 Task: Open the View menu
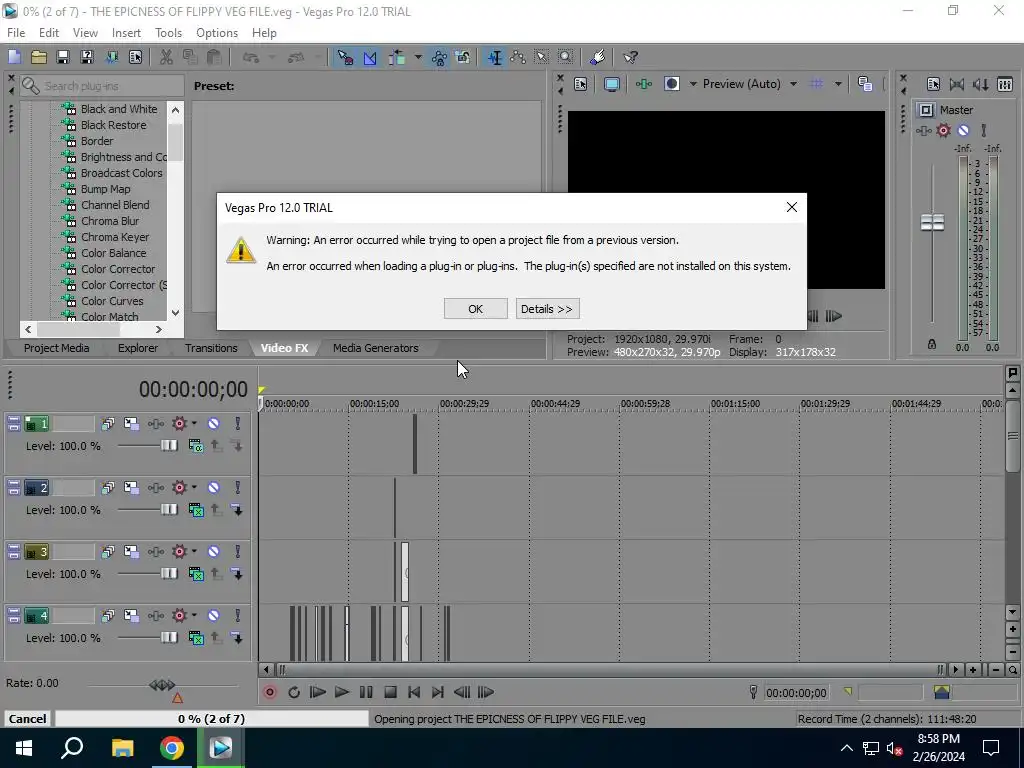[x=85, y=33]
